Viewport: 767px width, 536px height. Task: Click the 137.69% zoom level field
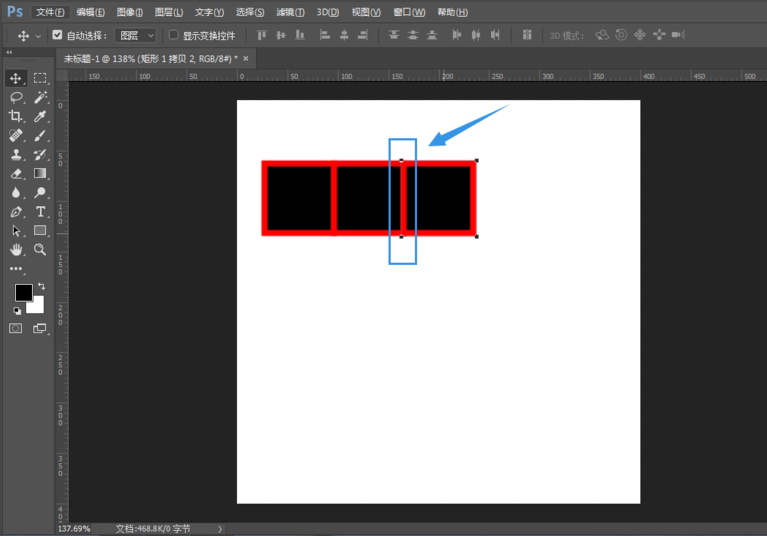(x=75, y=529)
